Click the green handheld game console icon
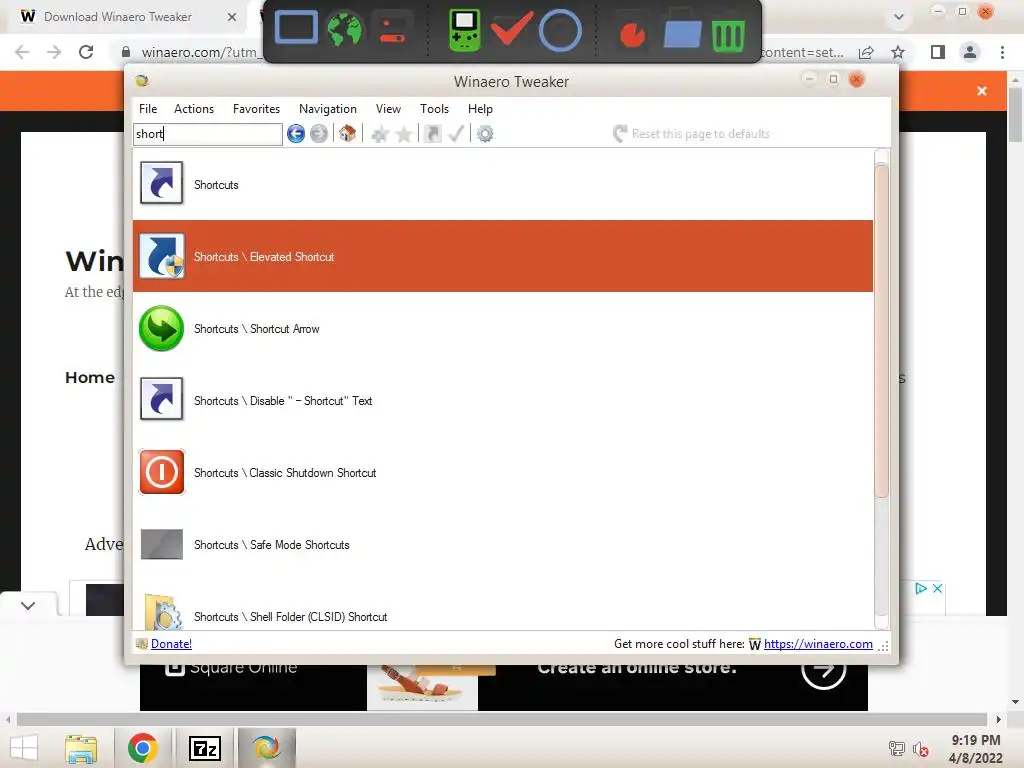The height and width of the screenshot is (768, 1024). 465,30
